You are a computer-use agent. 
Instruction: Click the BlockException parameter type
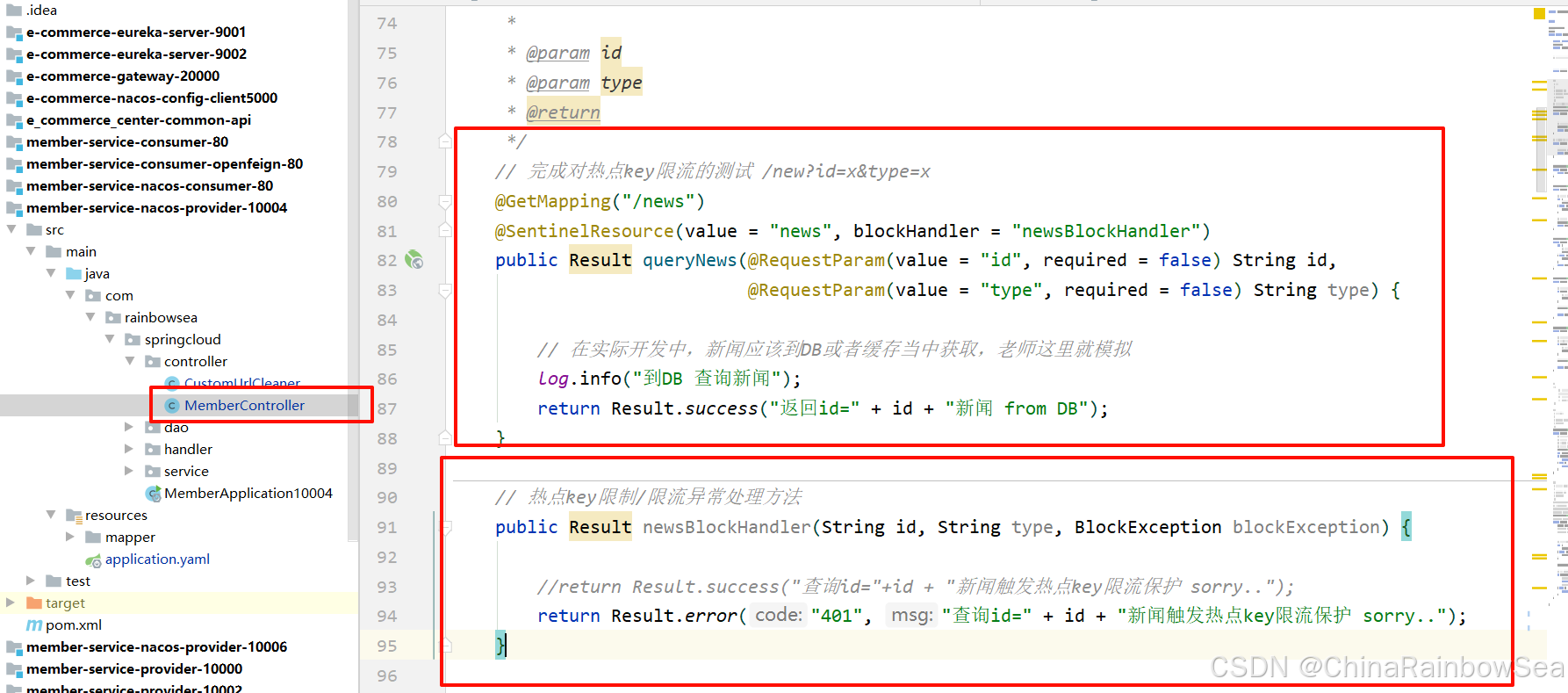[x=1147, y=527]
